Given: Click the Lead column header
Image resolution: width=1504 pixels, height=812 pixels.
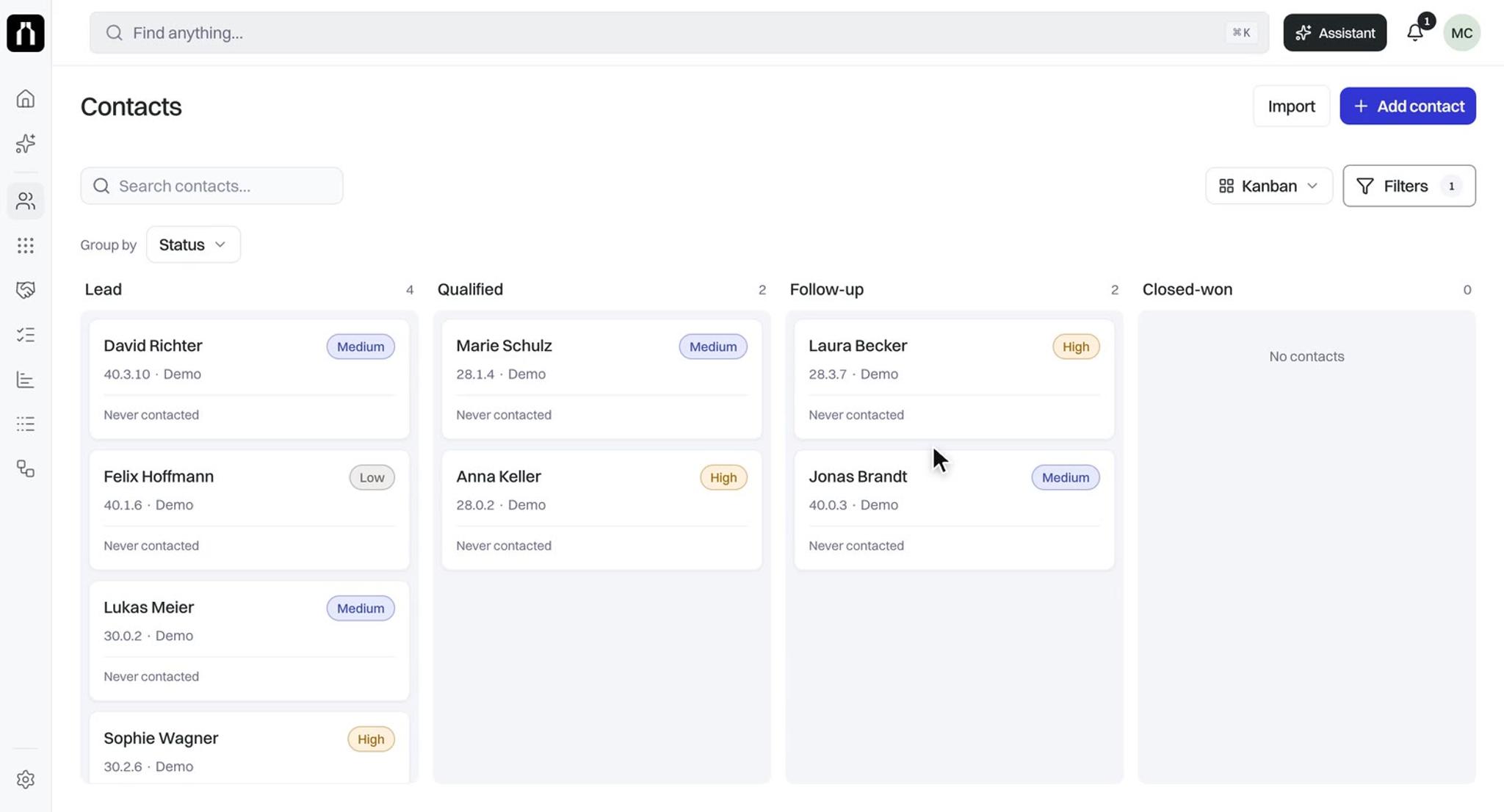Looking at the screenshot, I should tap(103, 289).
